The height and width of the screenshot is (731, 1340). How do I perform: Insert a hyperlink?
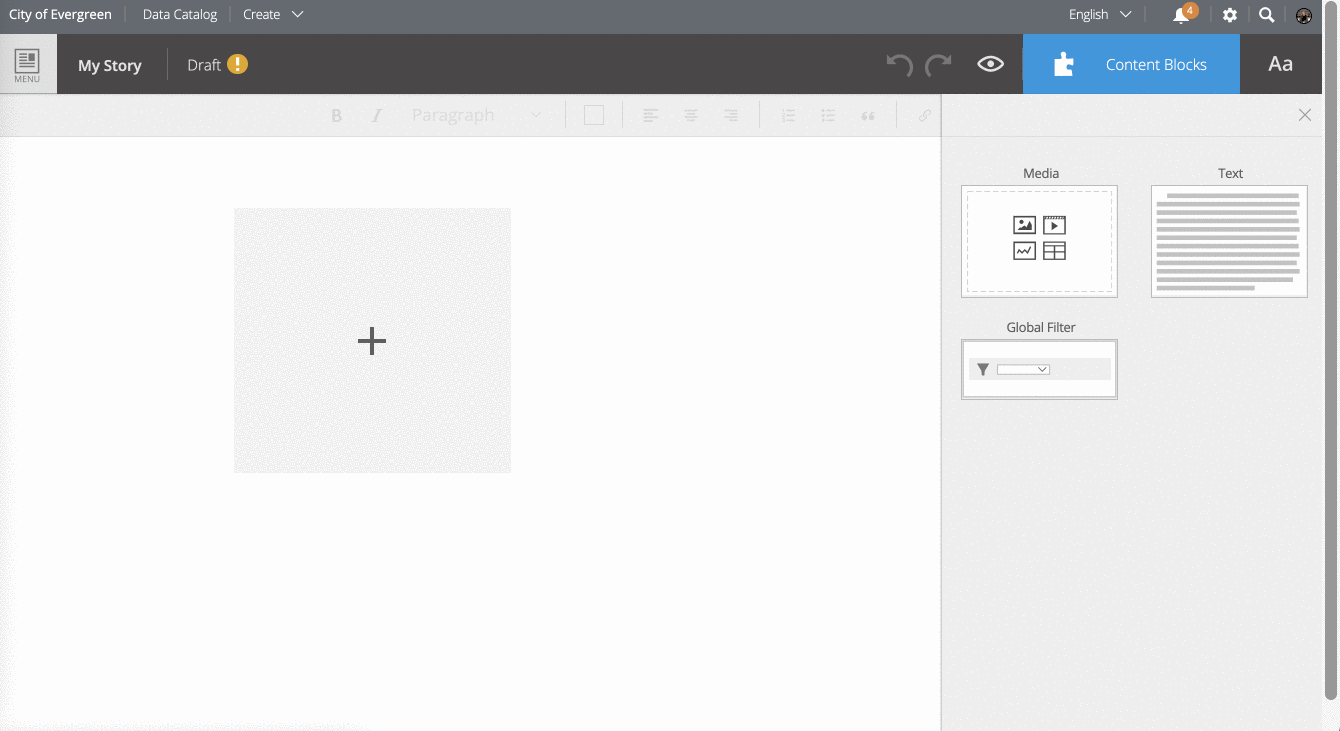pos(925,116)
